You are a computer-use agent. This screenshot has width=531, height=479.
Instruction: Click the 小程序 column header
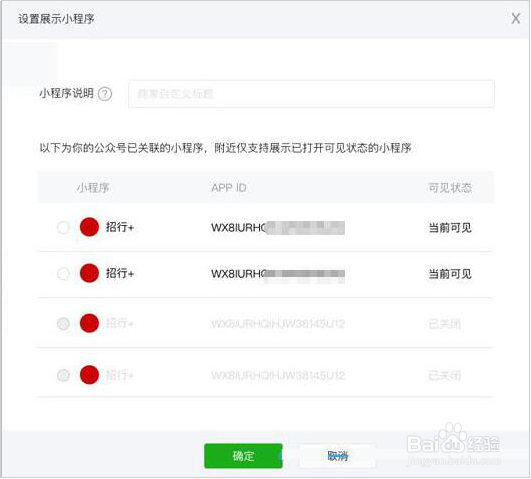(x=93, y=188)
